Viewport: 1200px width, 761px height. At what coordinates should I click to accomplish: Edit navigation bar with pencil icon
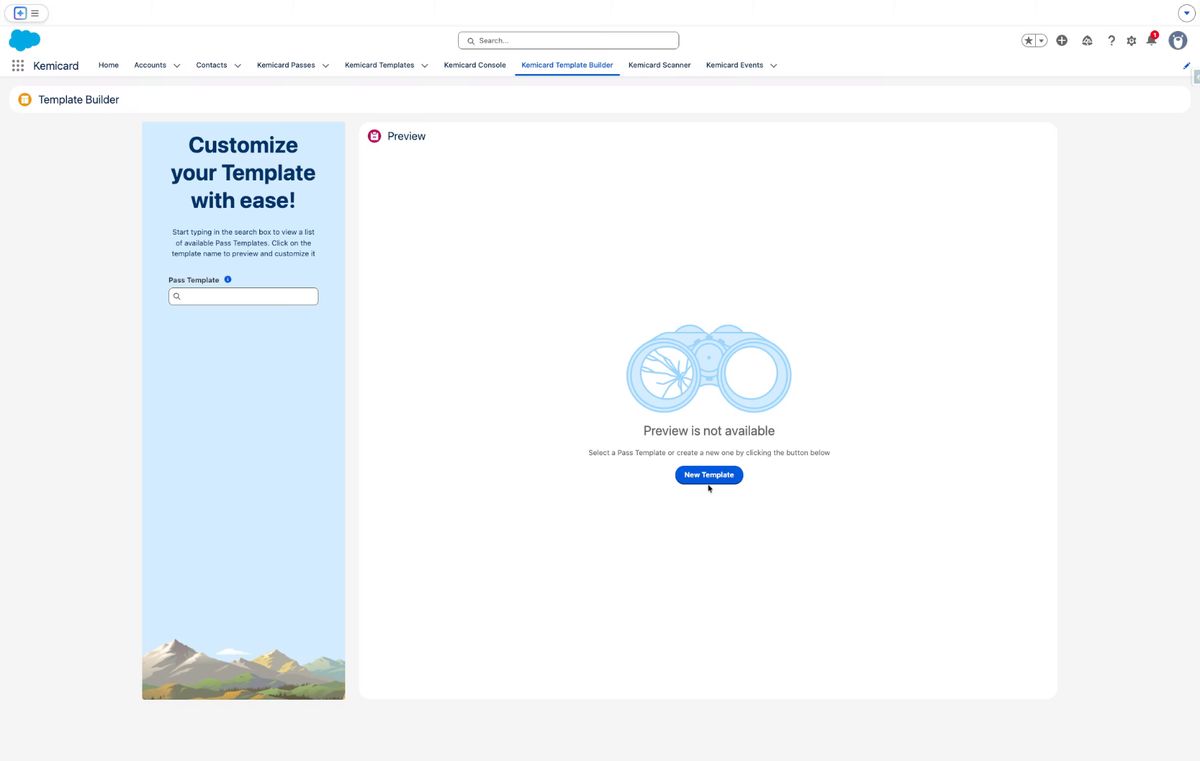tap(1187, 65)
